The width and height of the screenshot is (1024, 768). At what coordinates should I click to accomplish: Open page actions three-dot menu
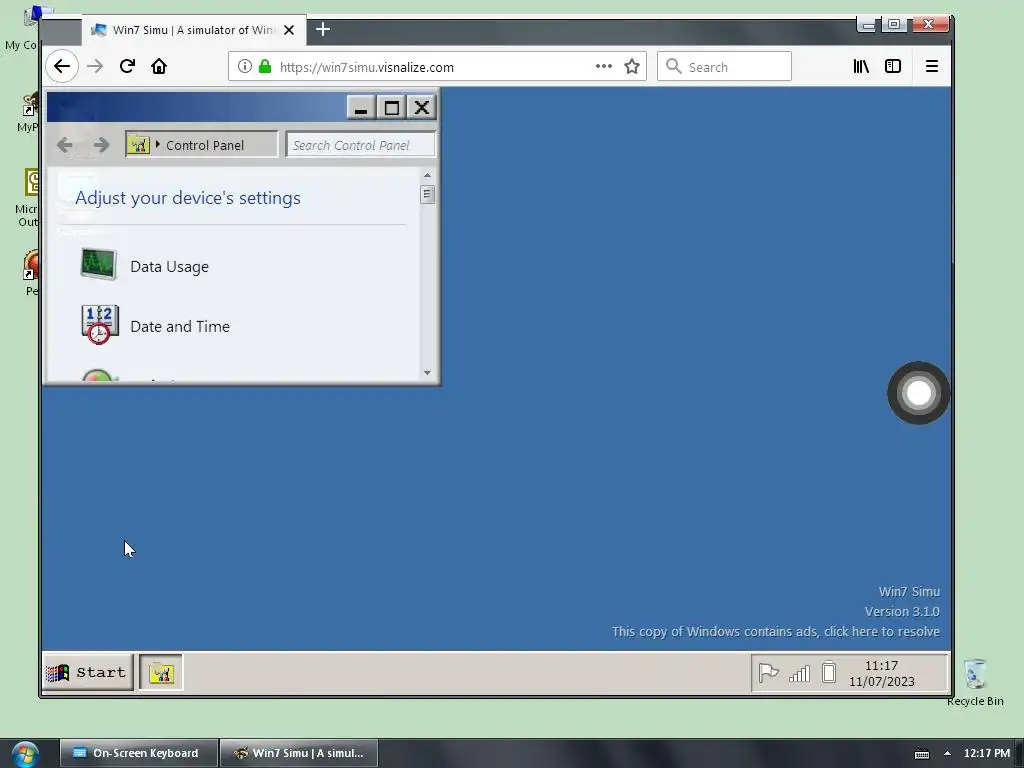click(603, 66)
